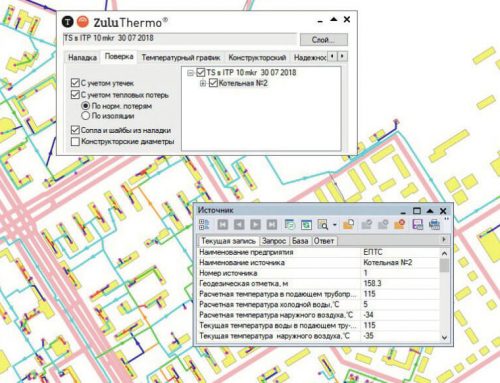Click the refresh table icon
The height and width of the screenshot is (383, 500).
point(306,224)
